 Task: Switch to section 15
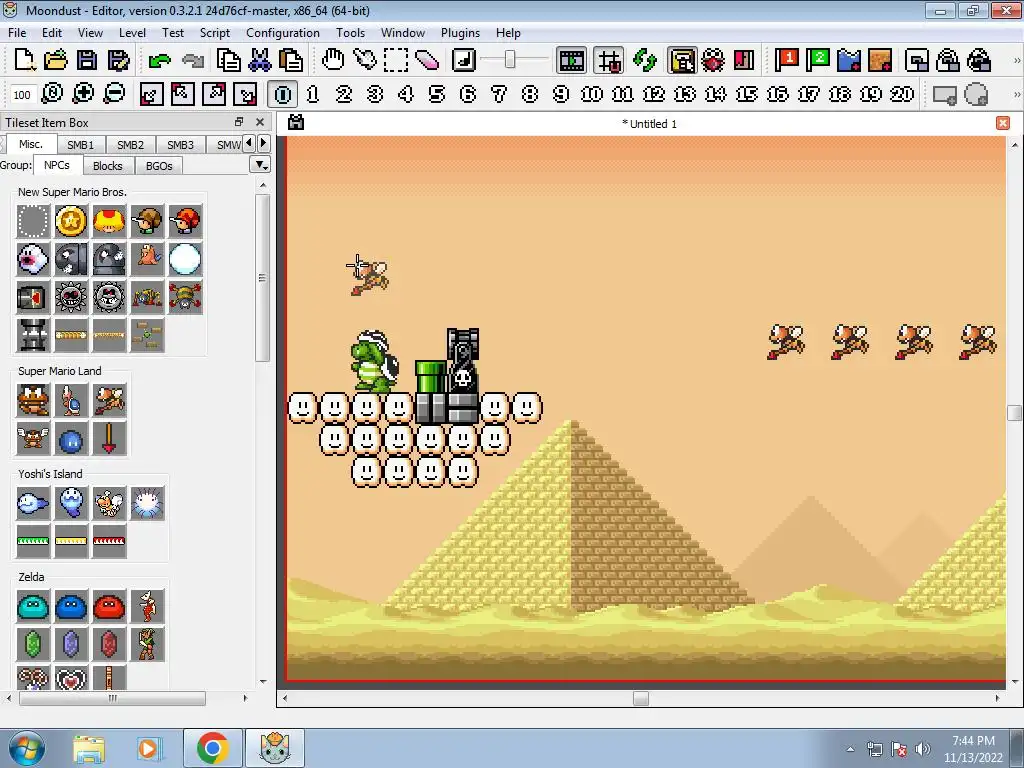746,94
